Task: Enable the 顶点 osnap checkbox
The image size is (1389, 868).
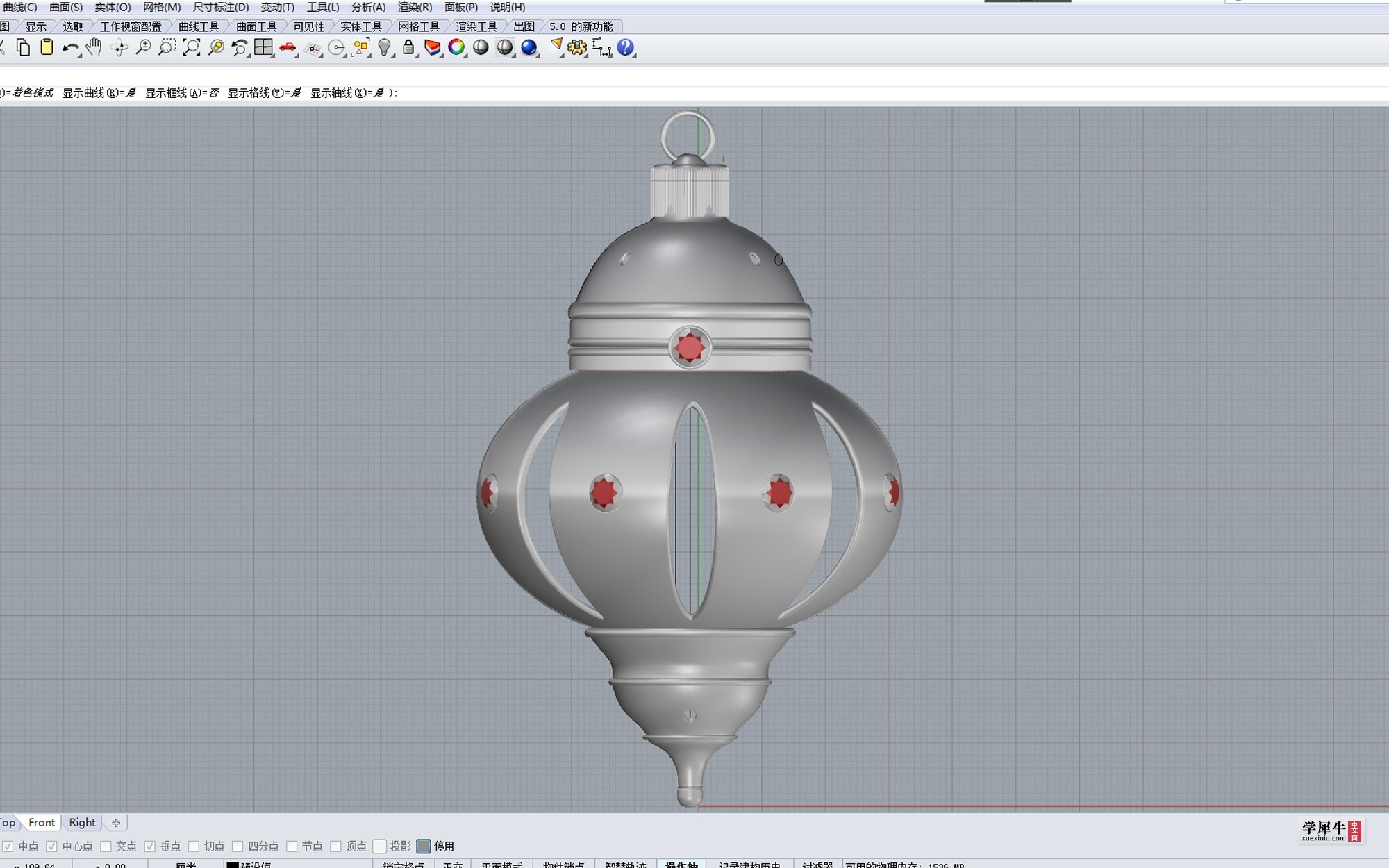Action: (336, 846)
